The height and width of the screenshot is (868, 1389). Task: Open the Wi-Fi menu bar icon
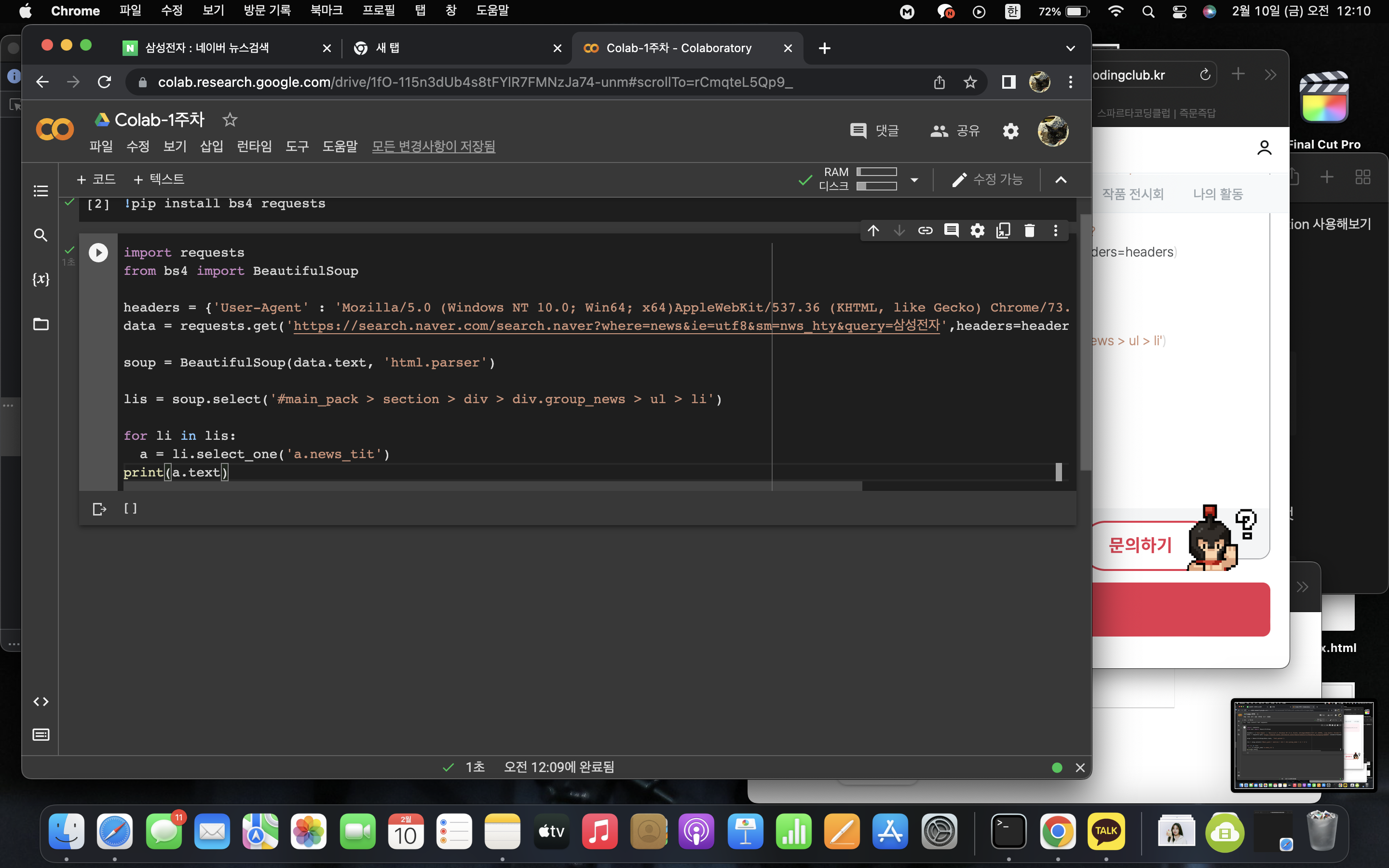(x=1115, y=12)
